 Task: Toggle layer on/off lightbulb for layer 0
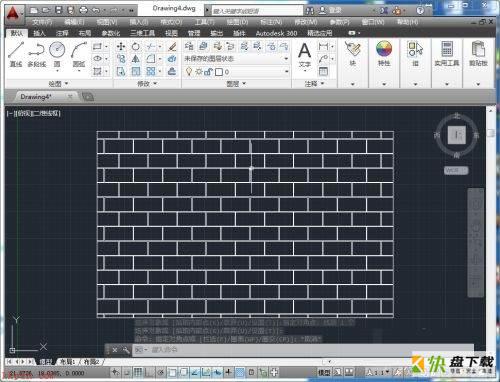(x=189, y=72)
